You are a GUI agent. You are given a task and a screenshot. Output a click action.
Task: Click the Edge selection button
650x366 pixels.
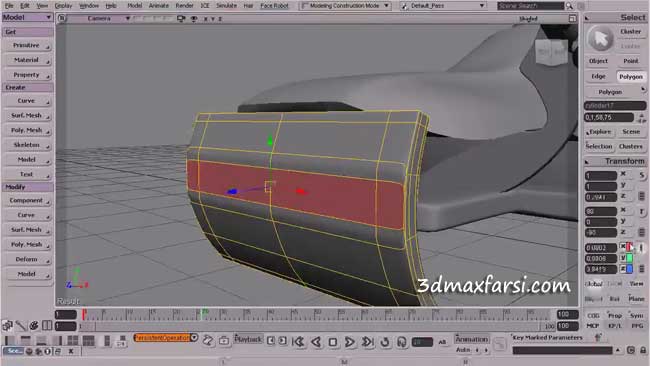coord(598,76)
